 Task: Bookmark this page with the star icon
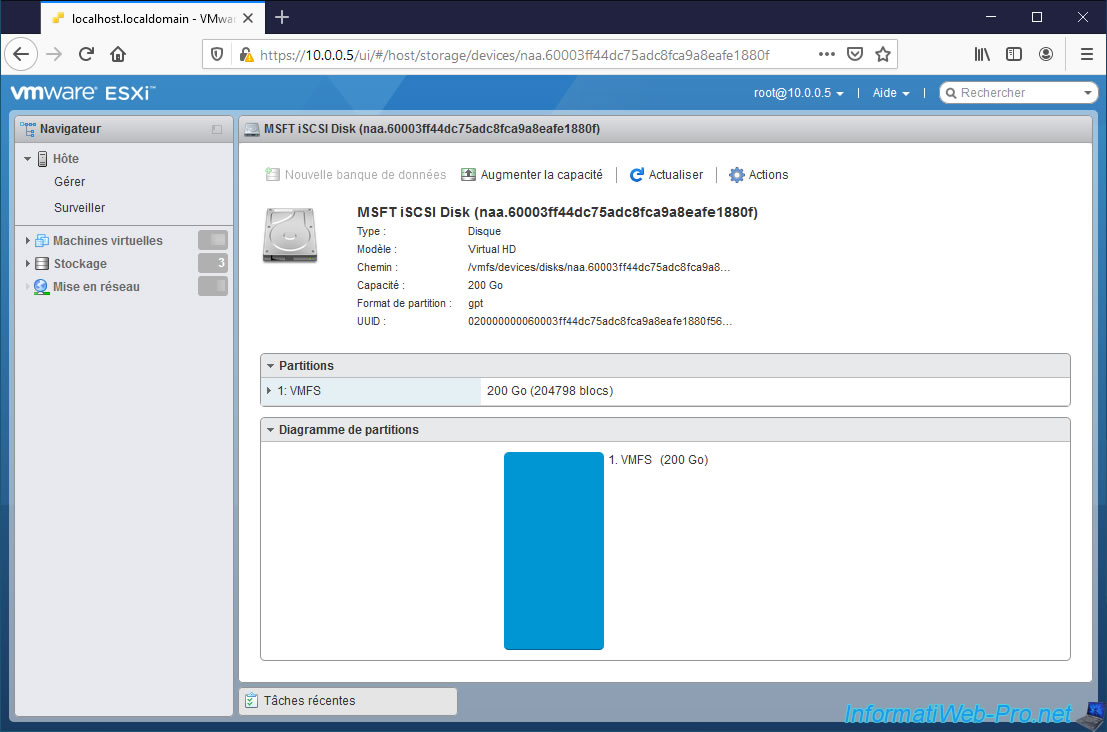[x=882, y=54]
